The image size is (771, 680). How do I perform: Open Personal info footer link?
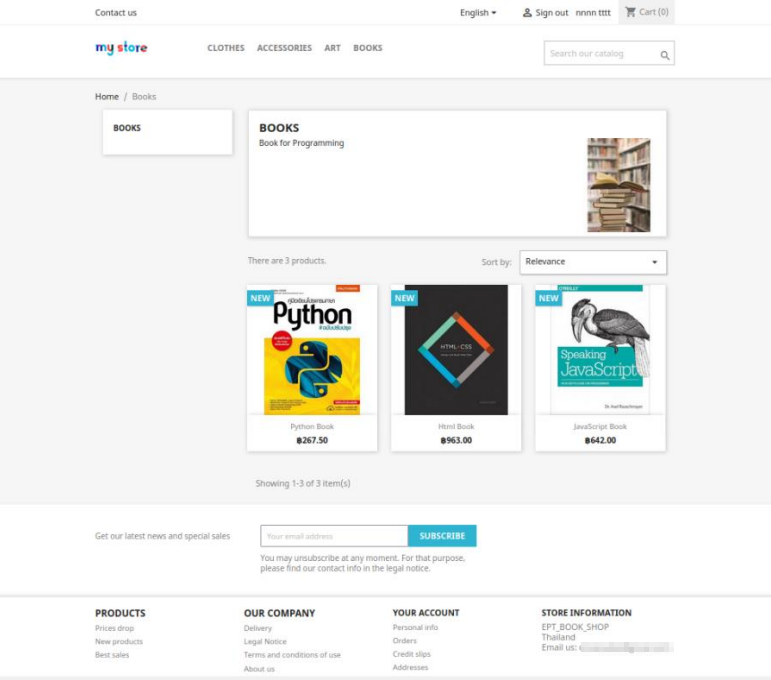pos(415,627)
